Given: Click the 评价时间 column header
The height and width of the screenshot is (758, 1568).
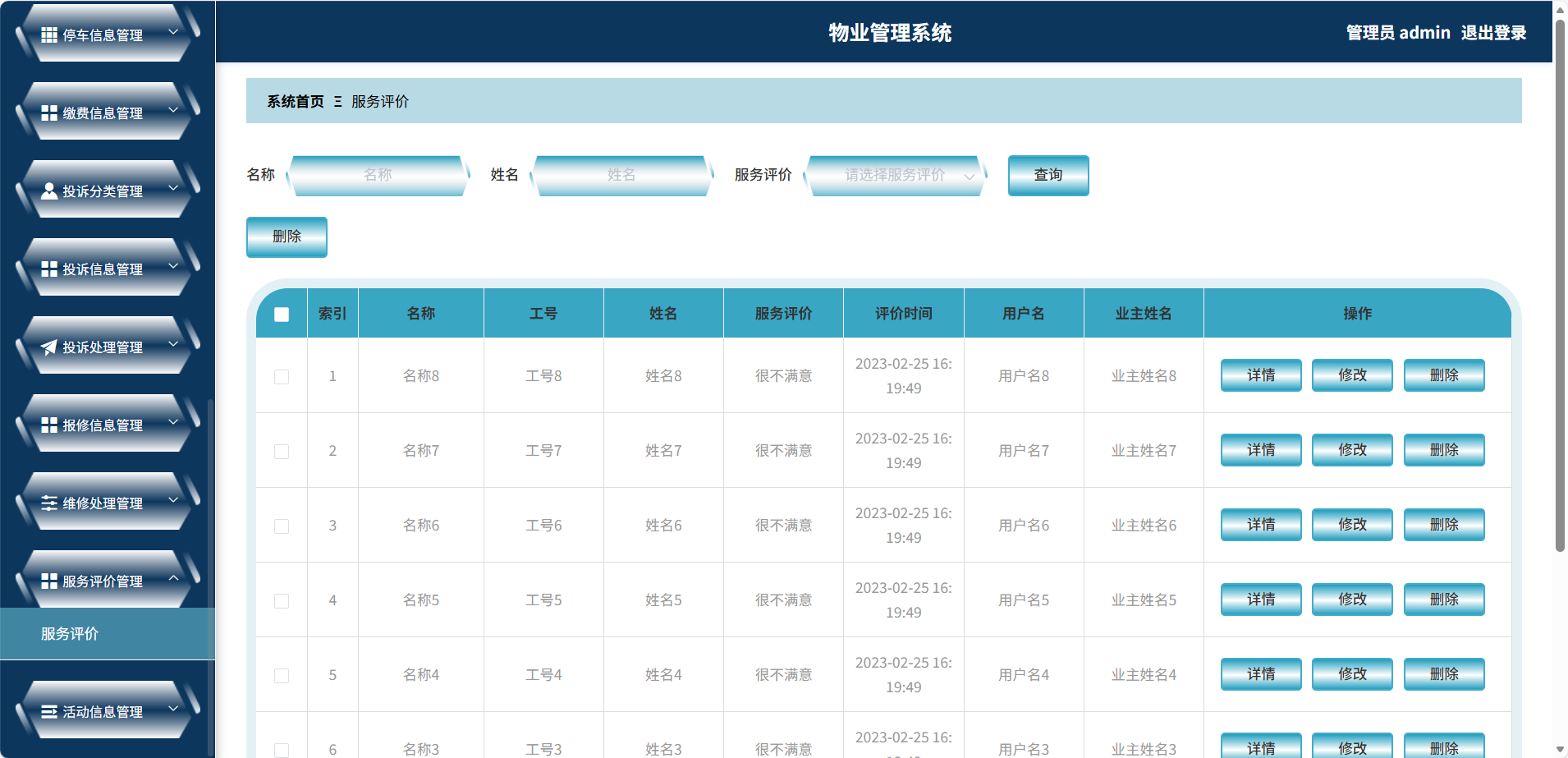Looking at the screenshot, I should [903, 314].
